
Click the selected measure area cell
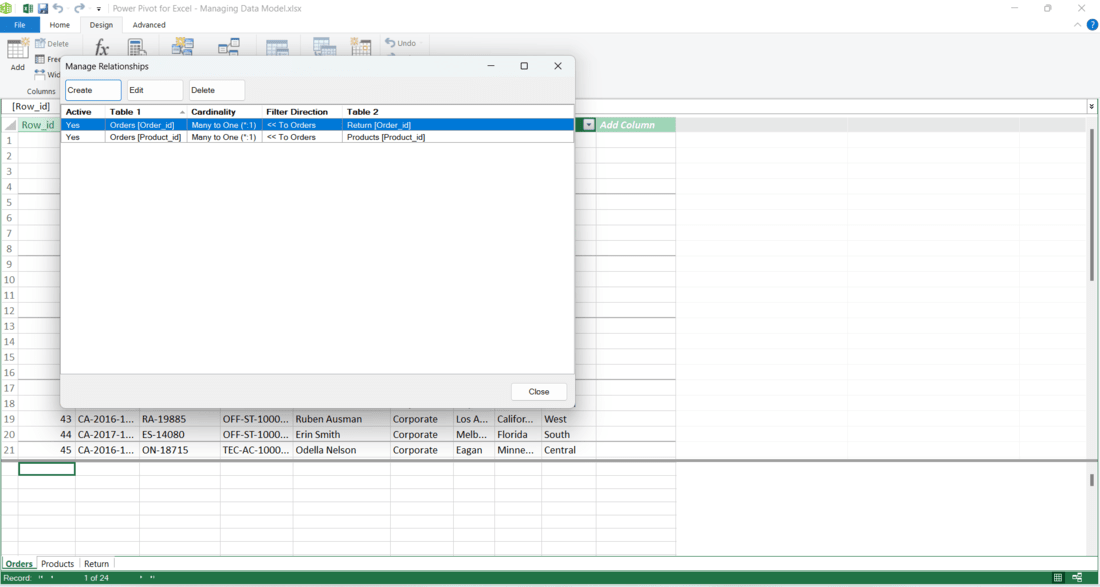point(46,468)
